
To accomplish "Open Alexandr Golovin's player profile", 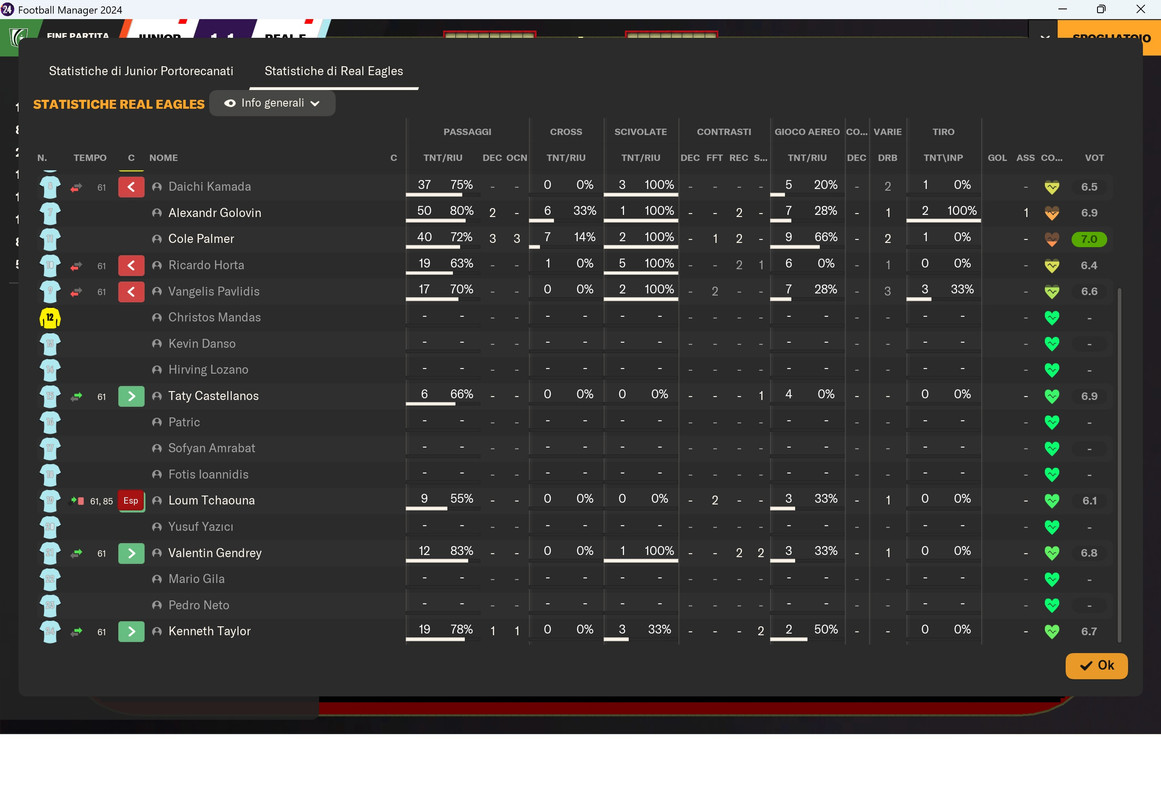I will (x=215, y=213).
